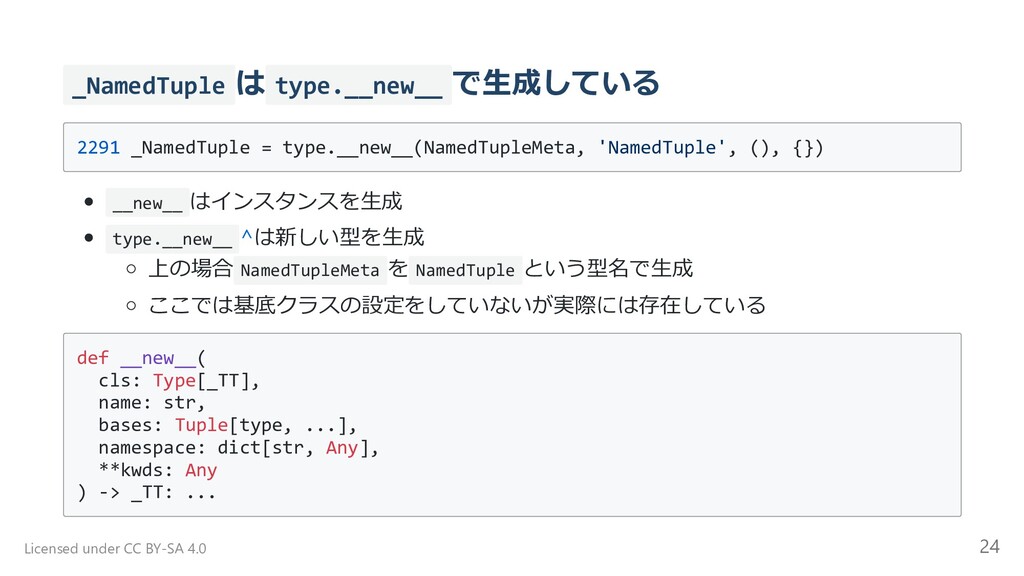The image size is (1024, 576).
Task: Click the Any type after **kwds
Action: point(201,470)
